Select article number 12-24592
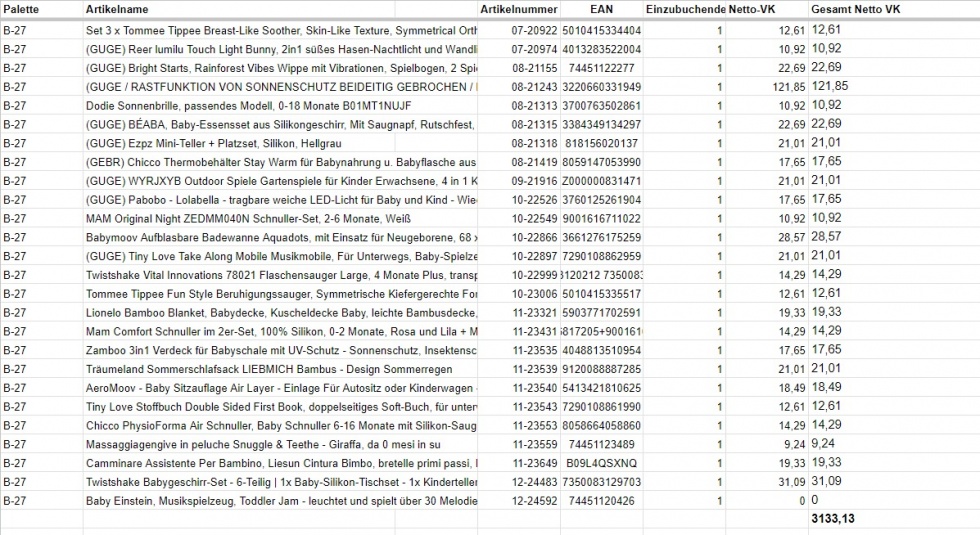 pos(534,501)
